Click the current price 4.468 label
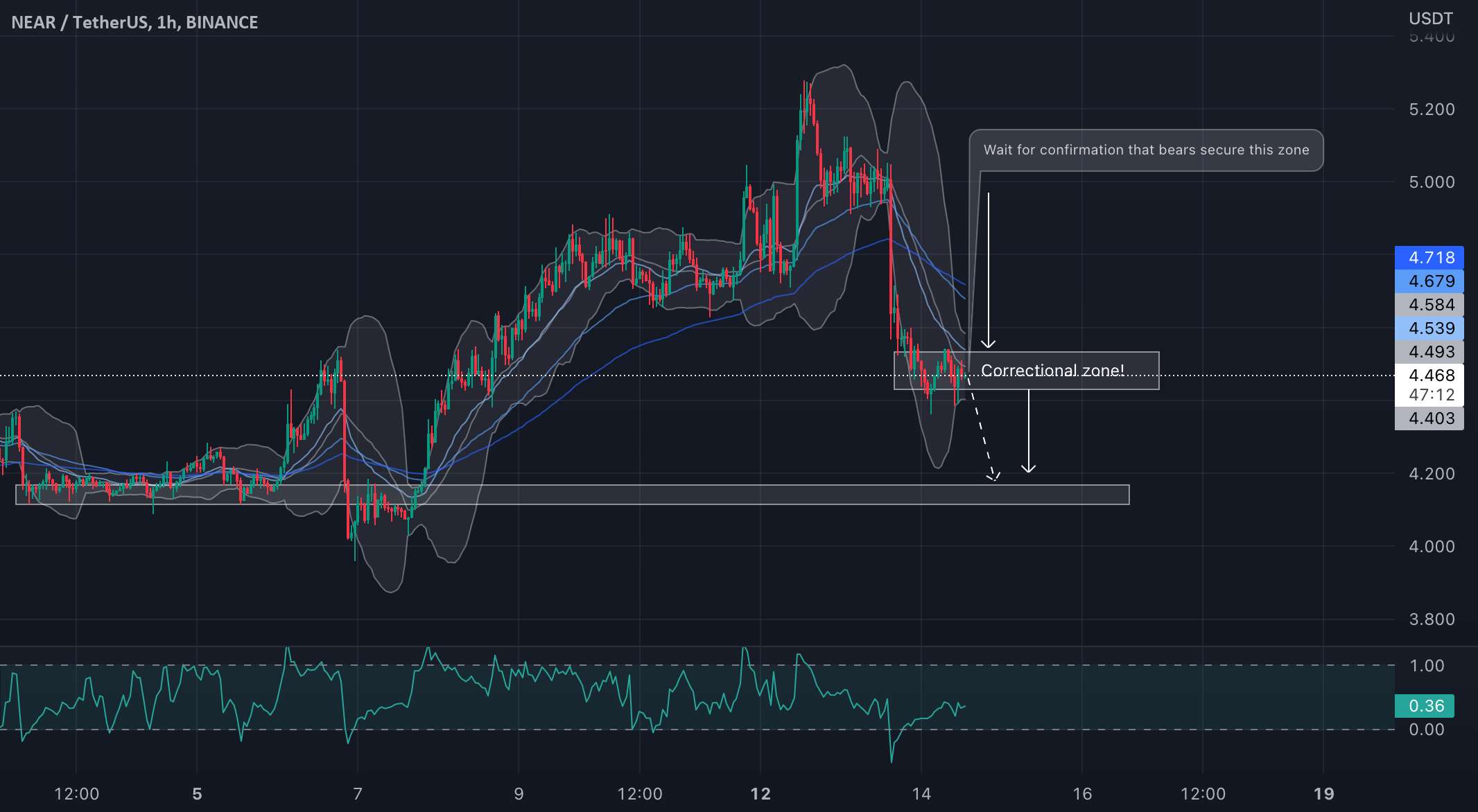The image size is (1478, 812). 1432,376
